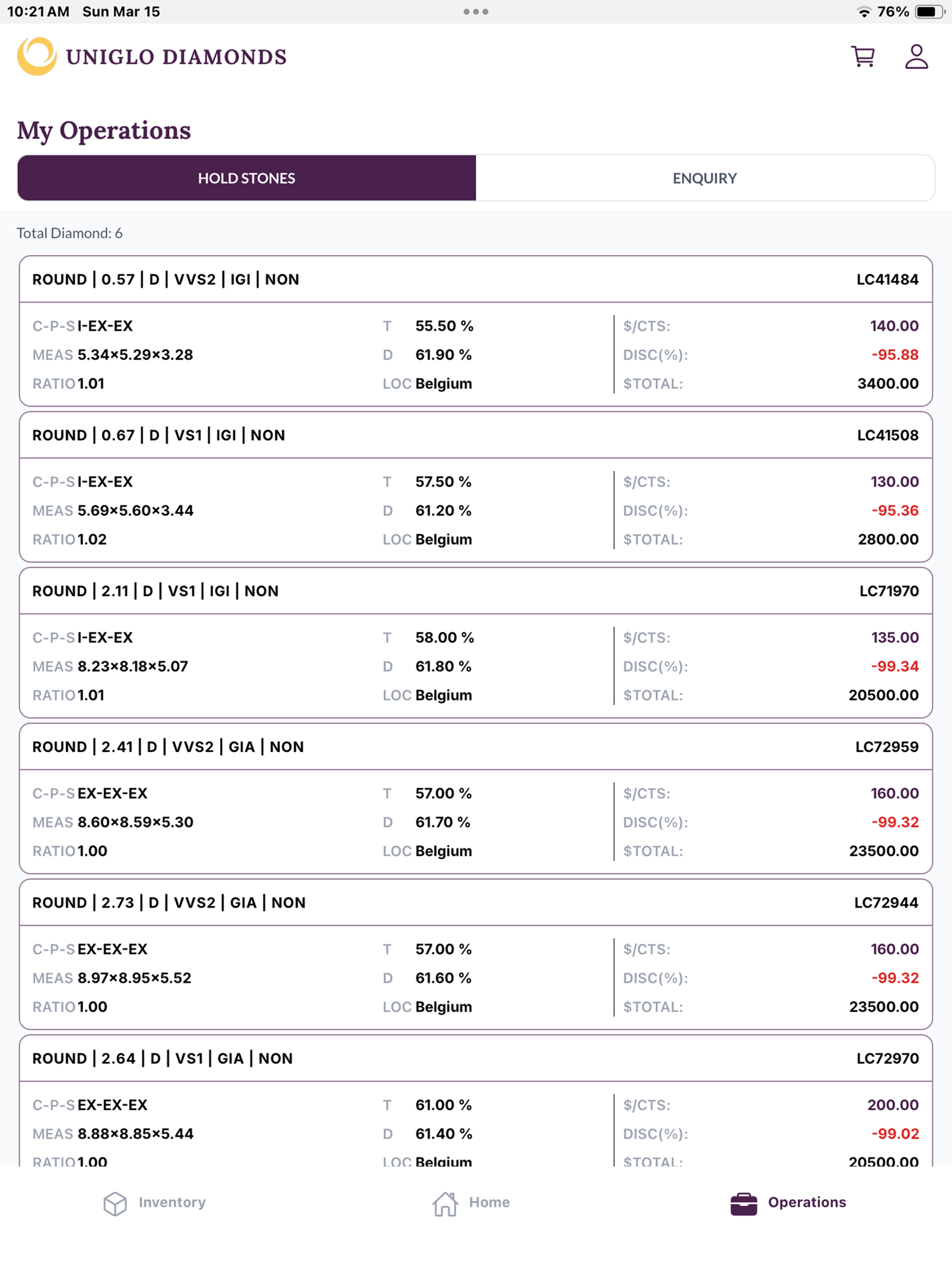Tap the Operations label in bottom bar
This screenshot has width=952, height=1270.
(x=807, y=1202)
